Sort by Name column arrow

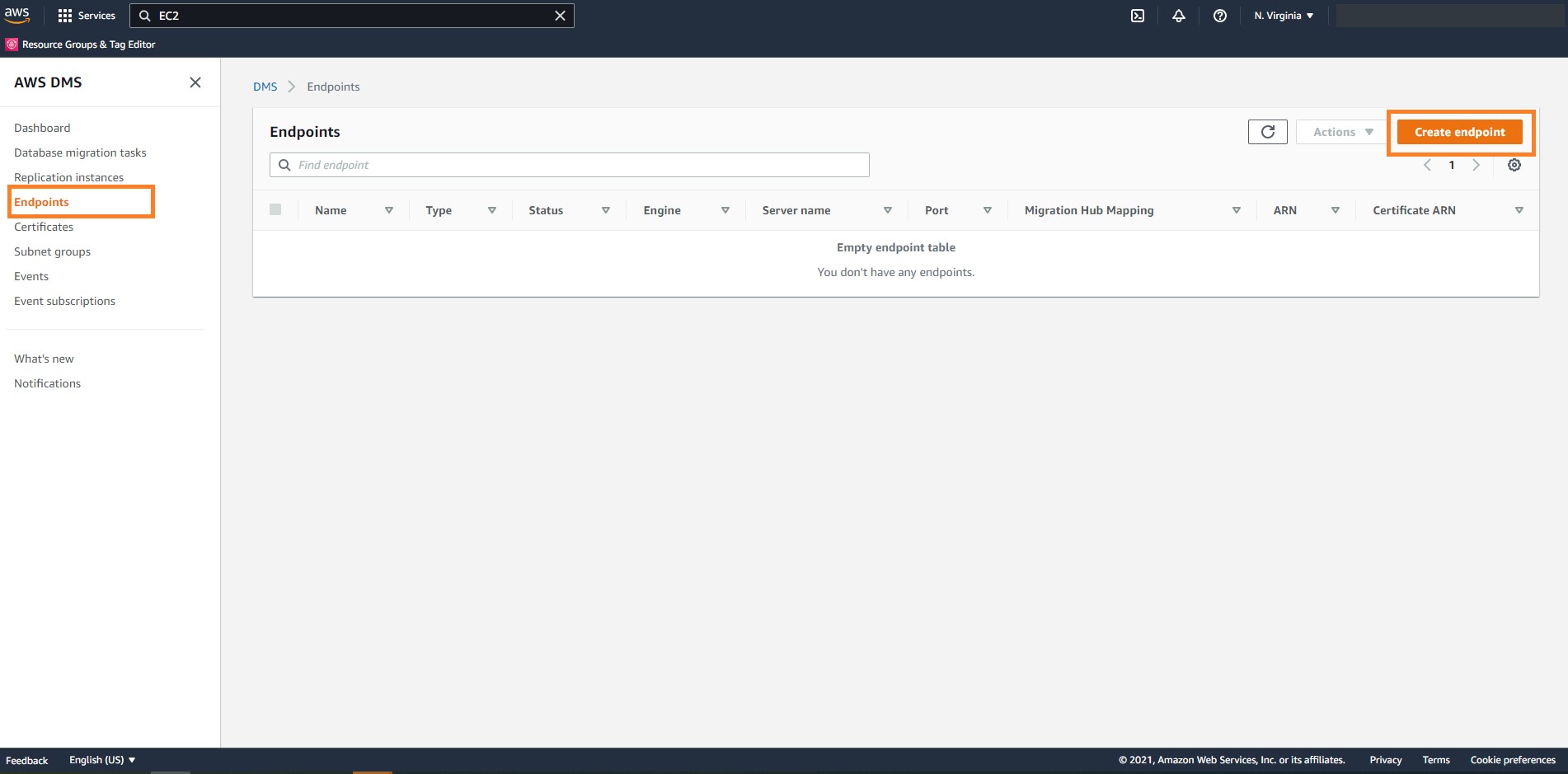tap(389, 210)
